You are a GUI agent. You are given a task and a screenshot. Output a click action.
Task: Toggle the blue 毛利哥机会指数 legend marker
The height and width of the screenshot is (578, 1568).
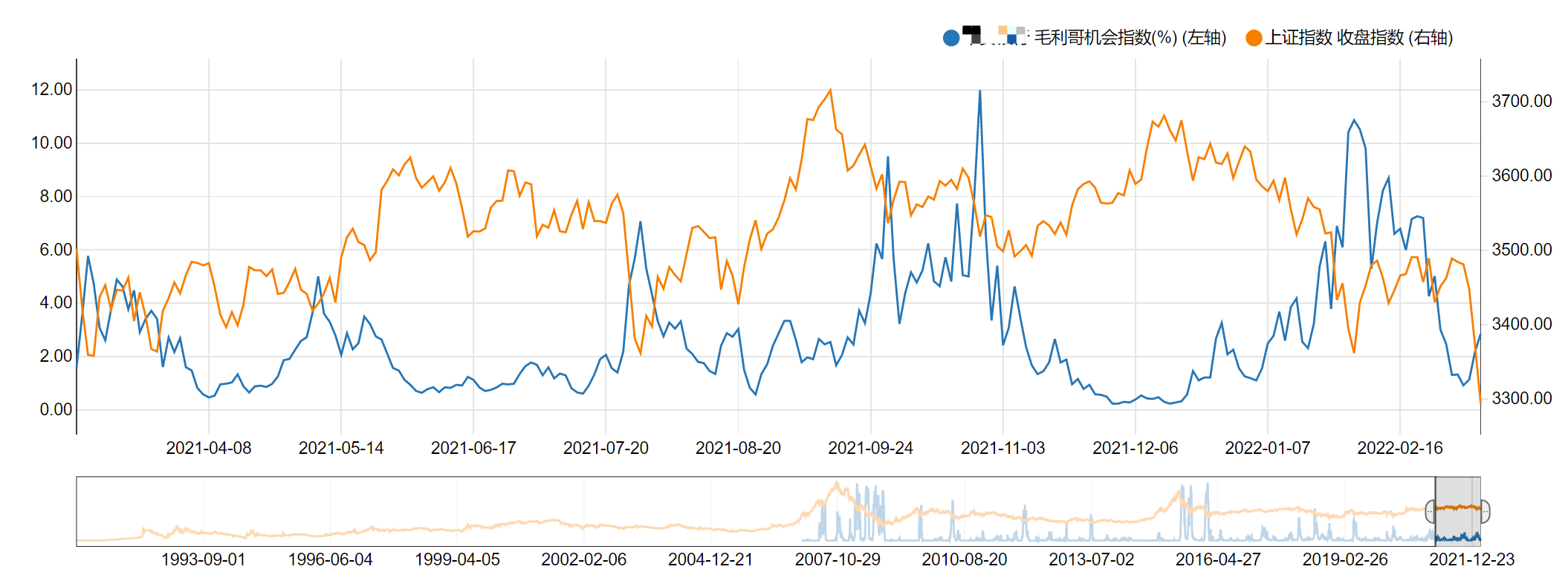(x=950, y=38)
